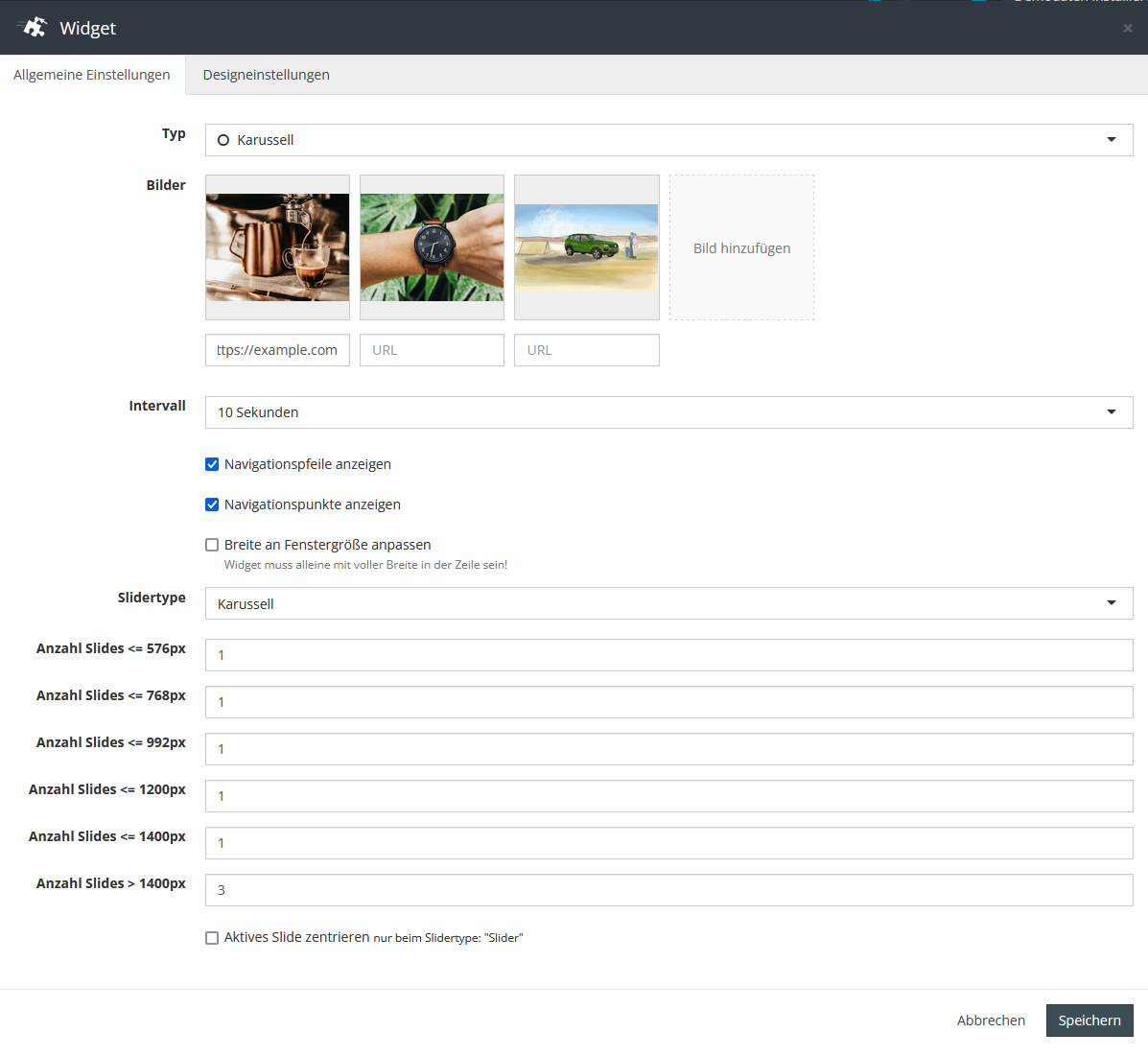The image size is (1148, 1056).
Task: Switch to the Designeinstellungen tab
Action: coord(266,75)
